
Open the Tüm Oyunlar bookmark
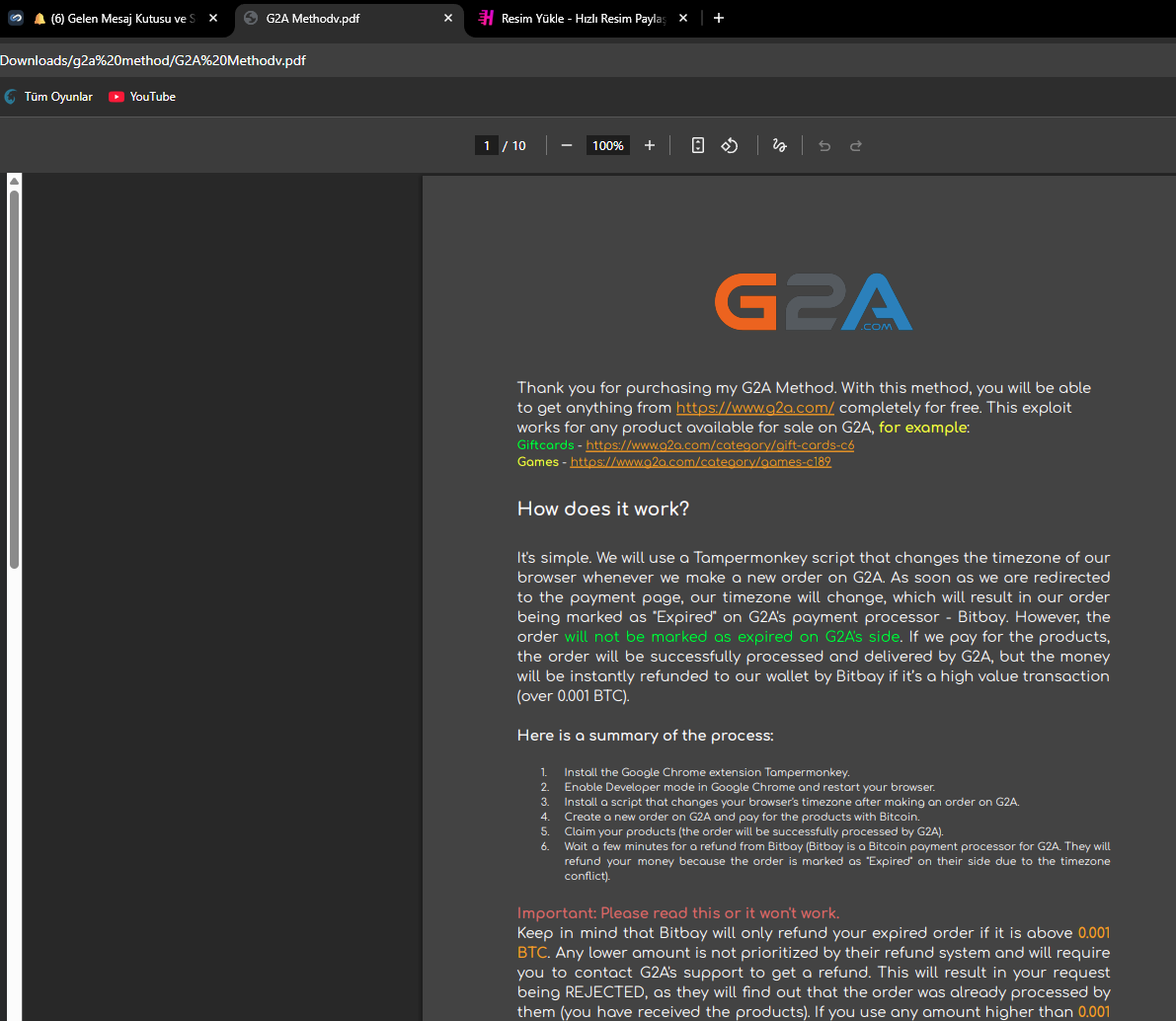coord(48,97)
